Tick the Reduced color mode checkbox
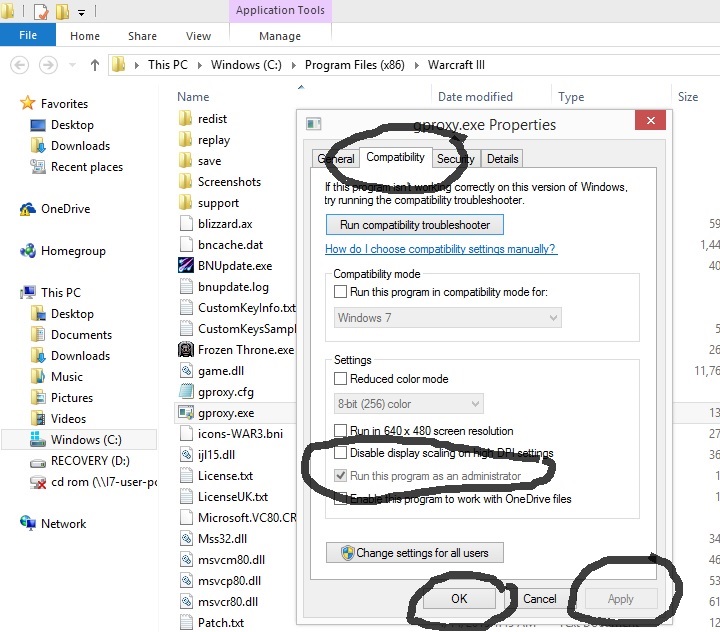Screen dimensions: 720x632 point(340,378)
